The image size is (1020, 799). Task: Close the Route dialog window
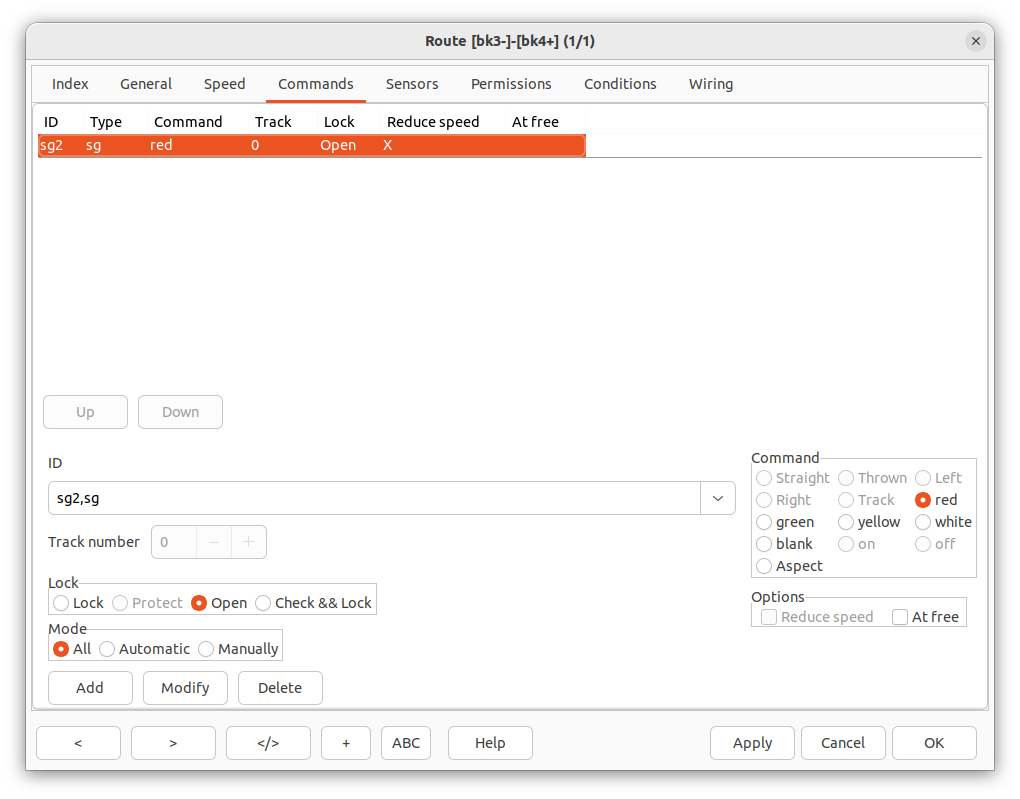[x=975, y=41]
